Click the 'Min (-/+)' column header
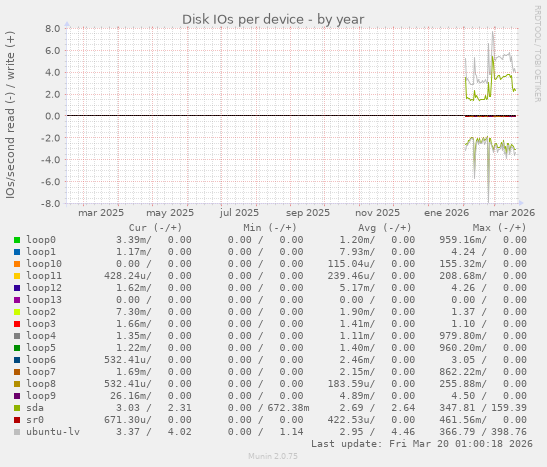 270,228
